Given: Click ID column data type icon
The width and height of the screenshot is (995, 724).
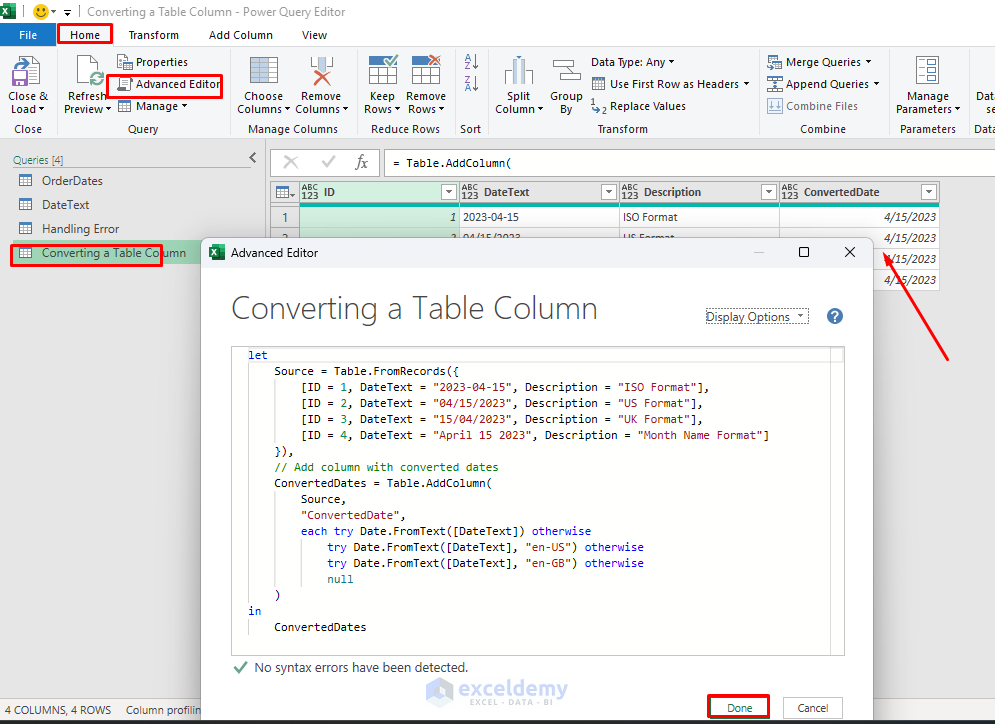Looking at the screenshot, I should (x=310, y=192).
